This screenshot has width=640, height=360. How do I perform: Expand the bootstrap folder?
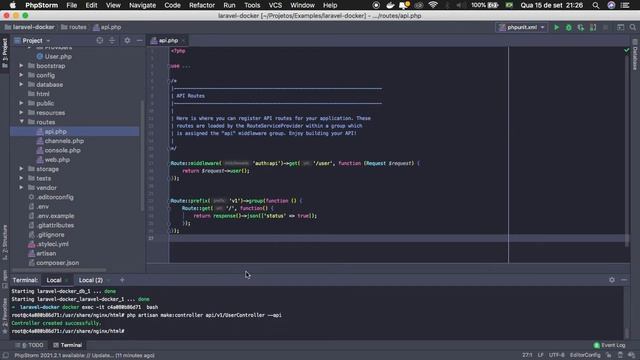pos(21,66)
